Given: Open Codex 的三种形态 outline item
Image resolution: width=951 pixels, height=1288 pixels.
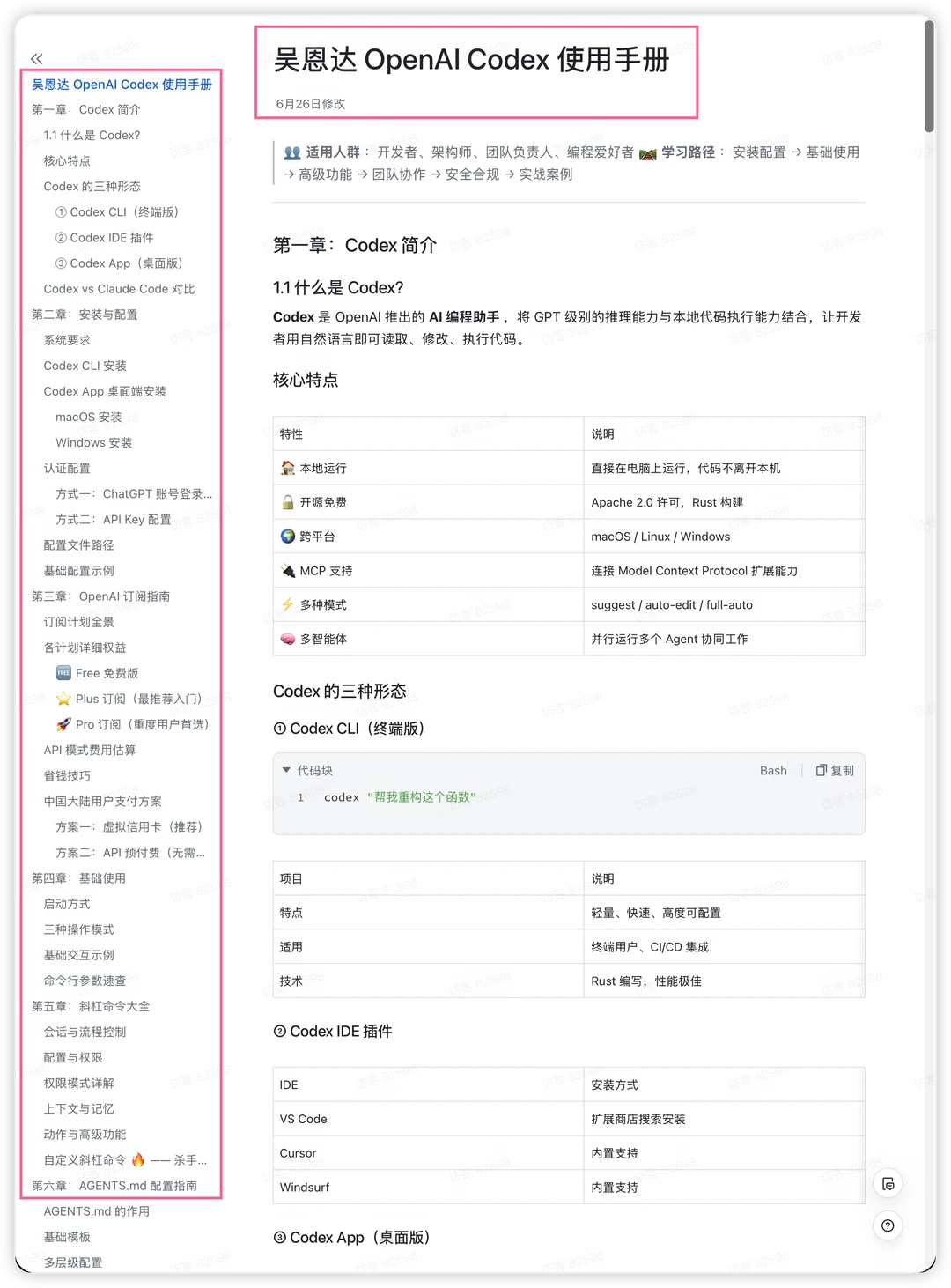Looking at the screenshot, I should (92, 186).
